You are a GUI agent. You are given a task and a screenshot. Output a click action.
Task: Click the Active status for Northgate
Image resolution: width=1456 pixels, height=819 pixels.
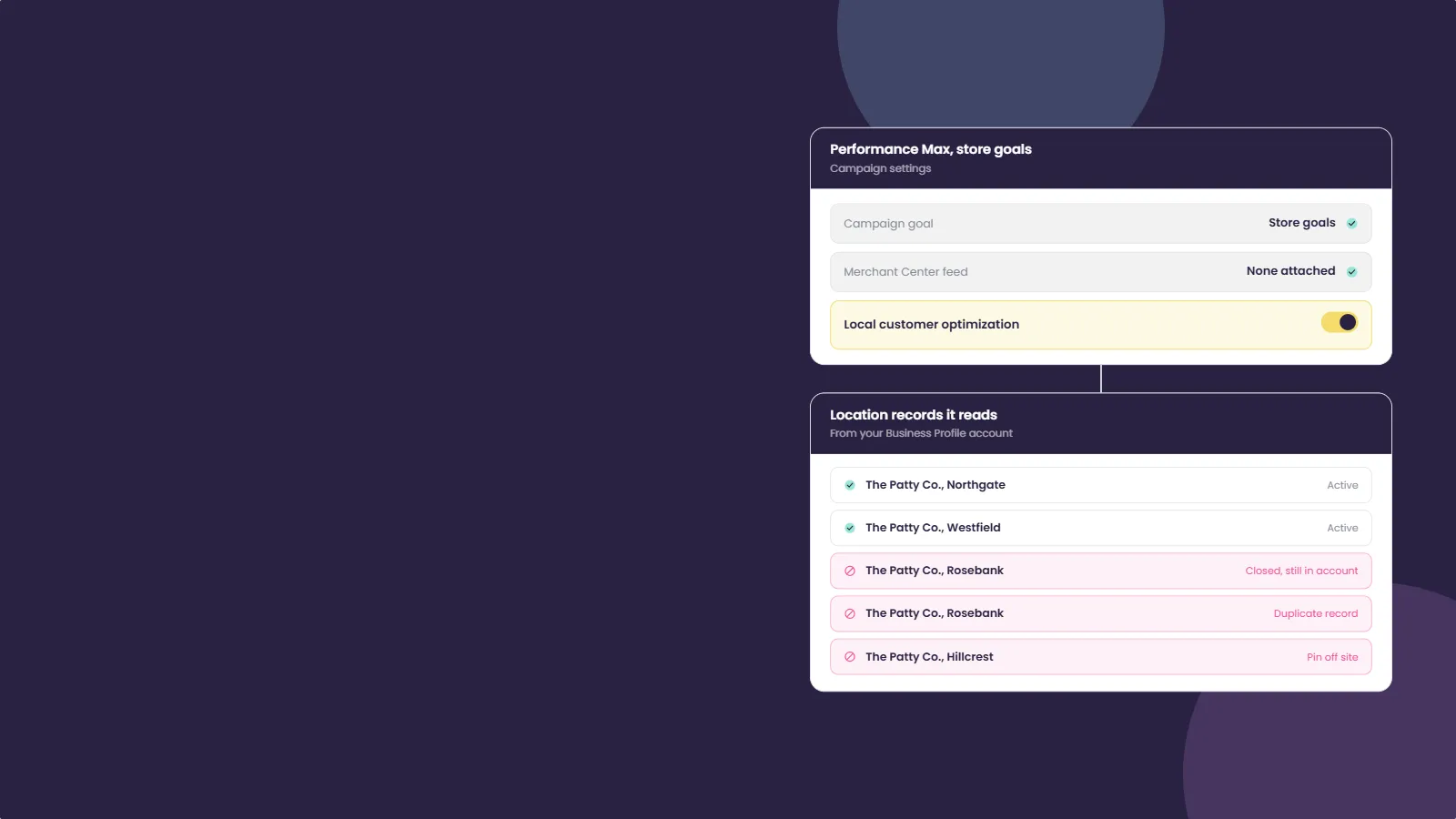tap(1342, 485)
